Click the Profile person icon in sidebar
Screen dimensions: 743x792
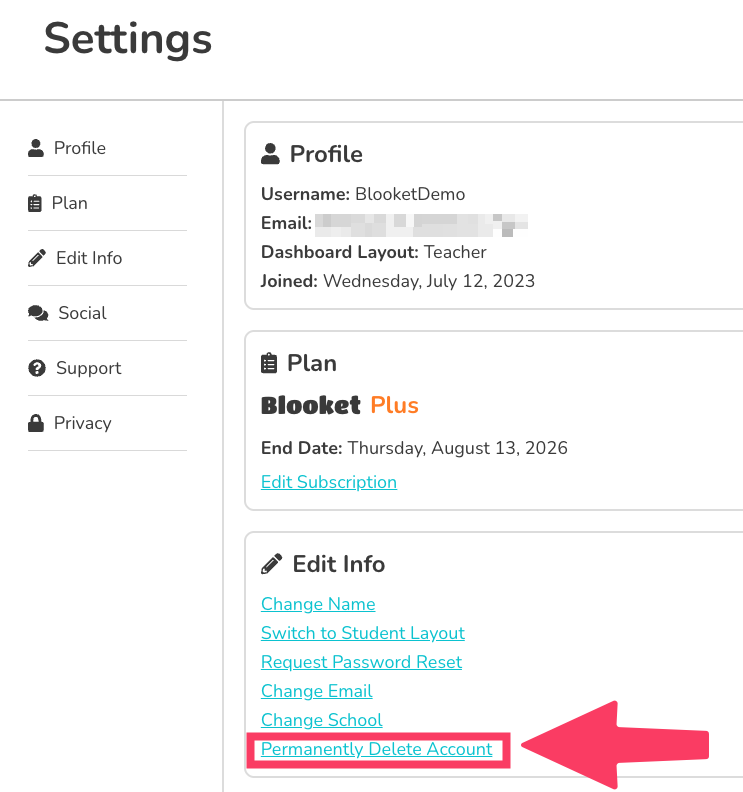coord(36,148)
